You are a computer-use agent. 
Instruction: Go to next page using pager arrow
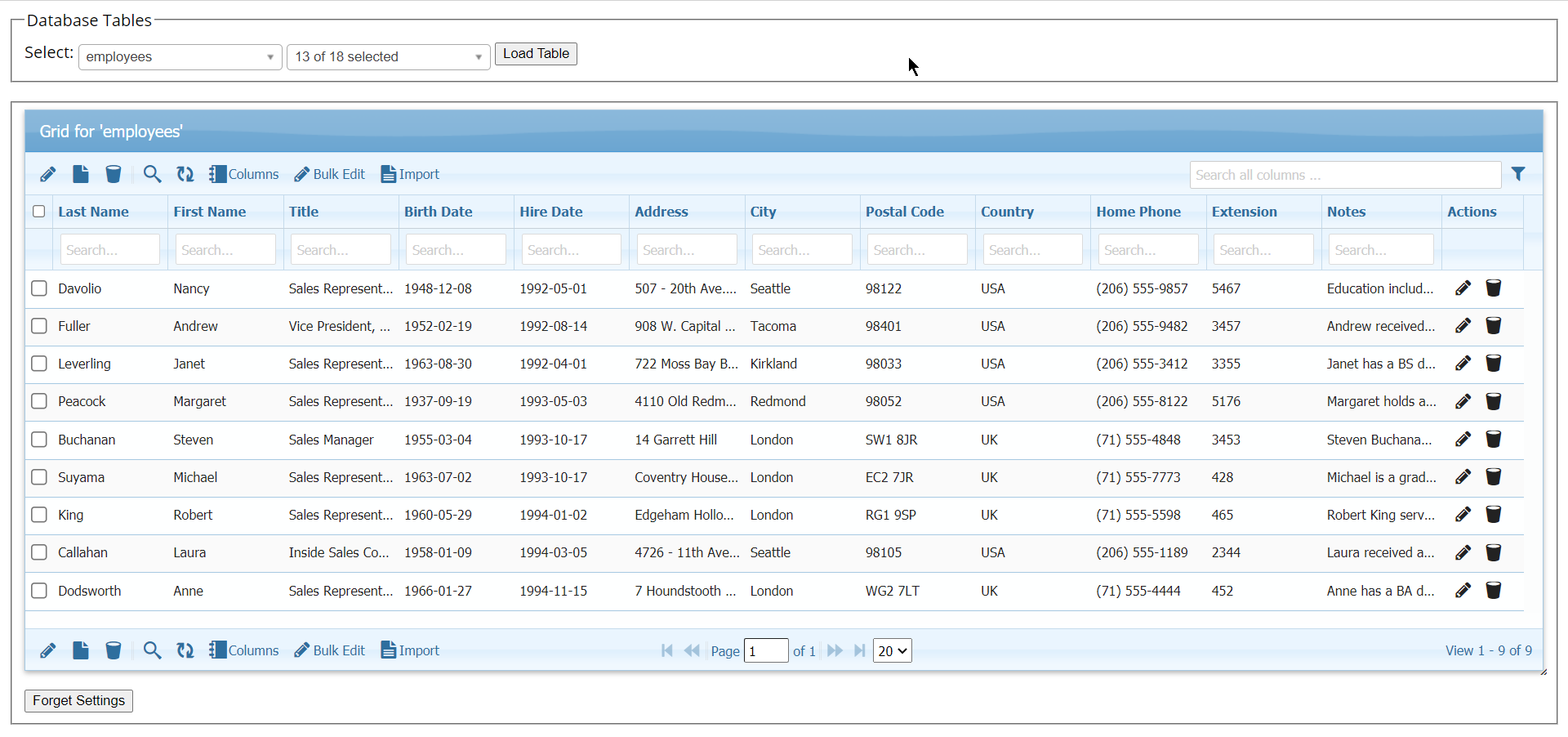point(835,651)
